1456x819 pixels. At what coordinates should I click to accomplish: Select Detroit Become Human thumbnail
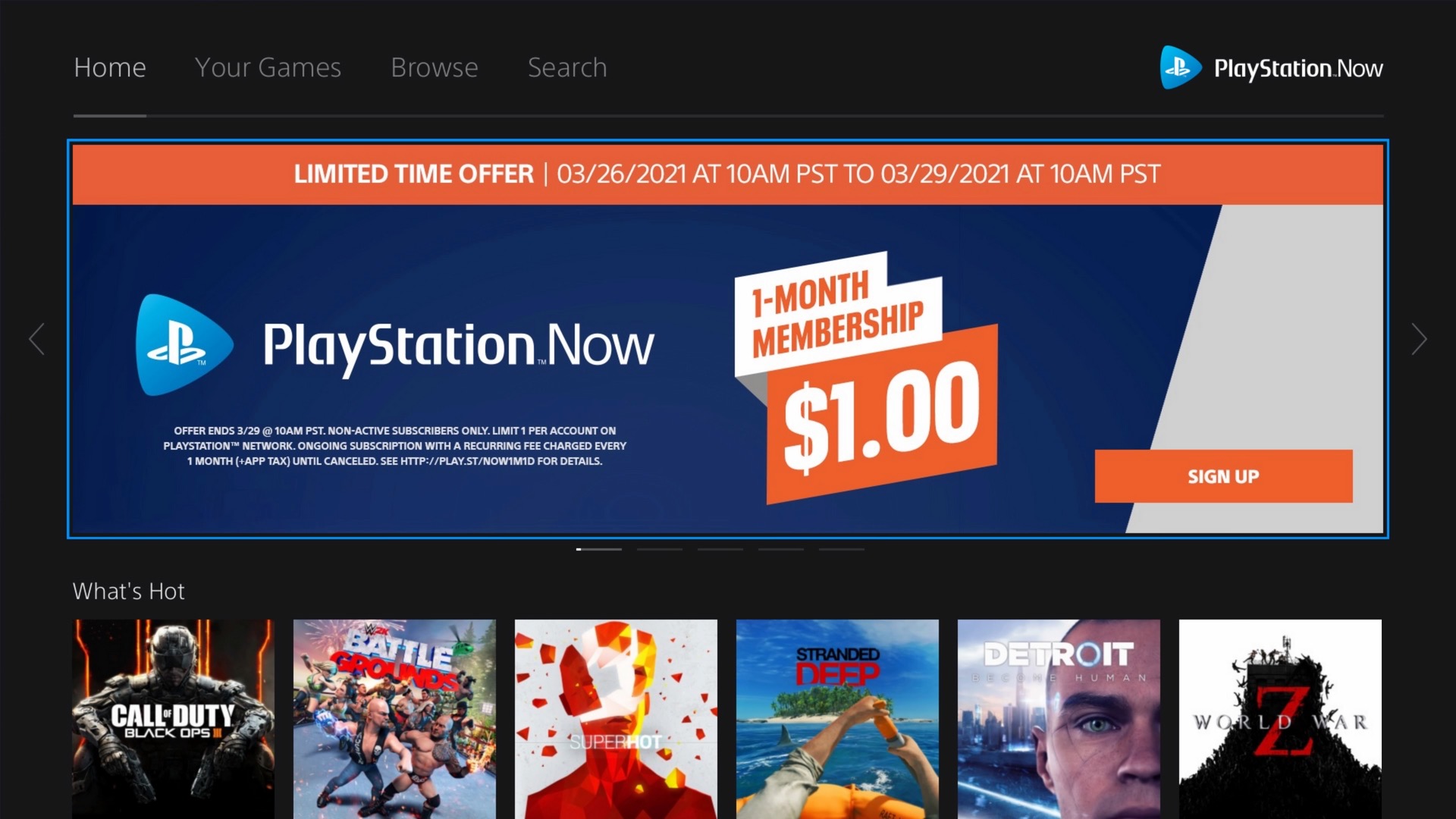(x=1059, y=719)
